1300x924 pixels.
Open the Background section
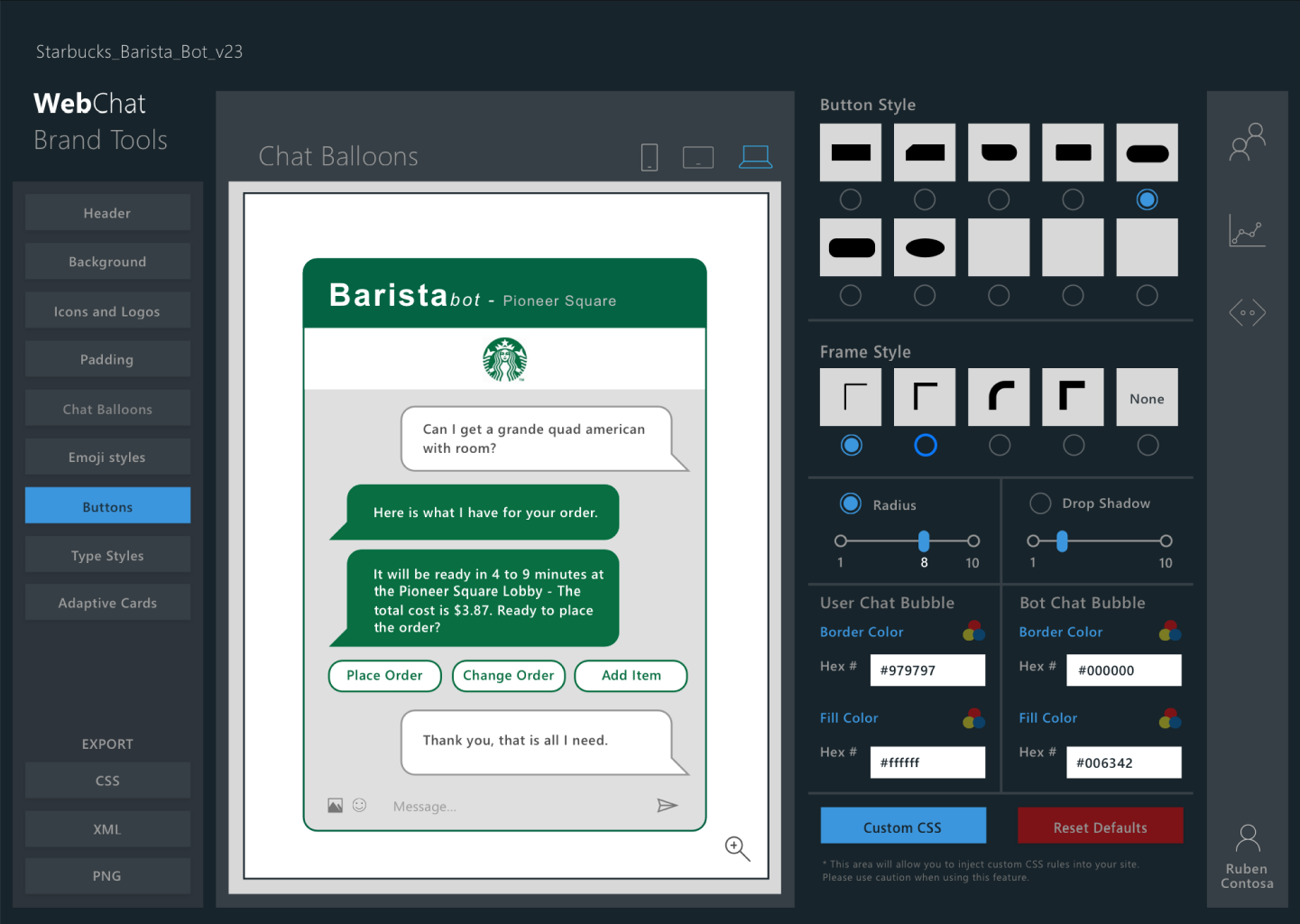(107, 262)
